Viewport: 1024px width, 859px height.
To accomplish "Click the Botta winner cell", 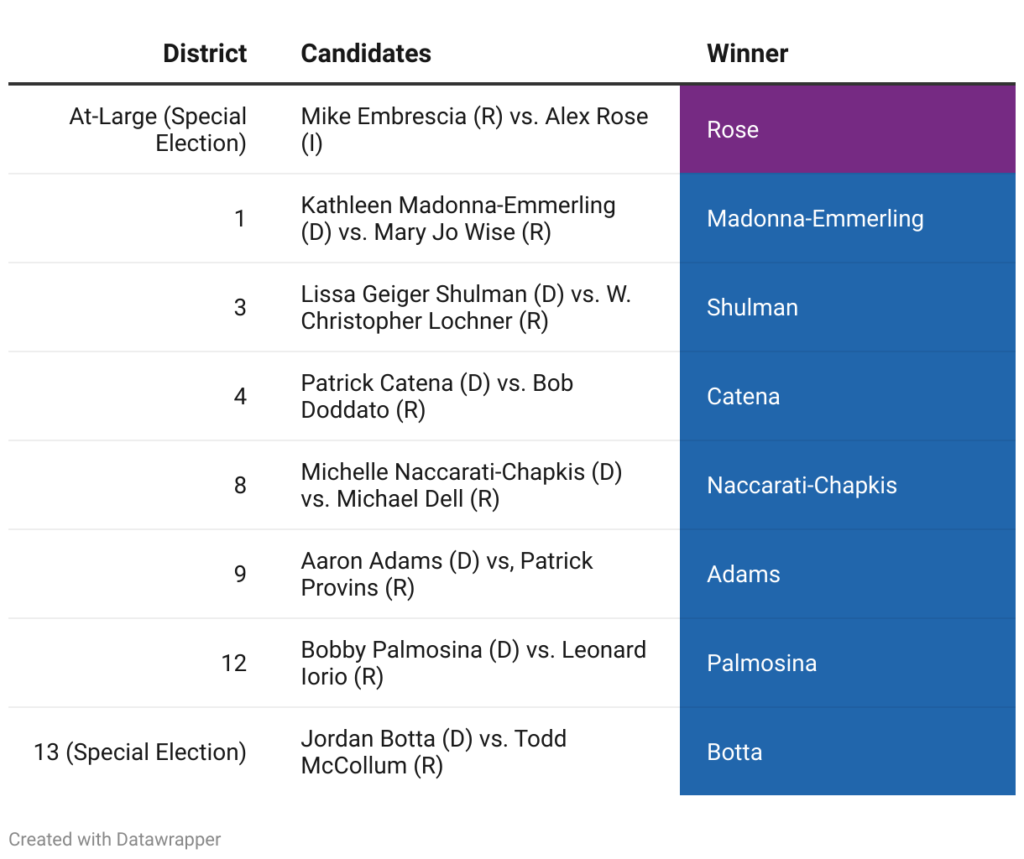I will (847, 753).
